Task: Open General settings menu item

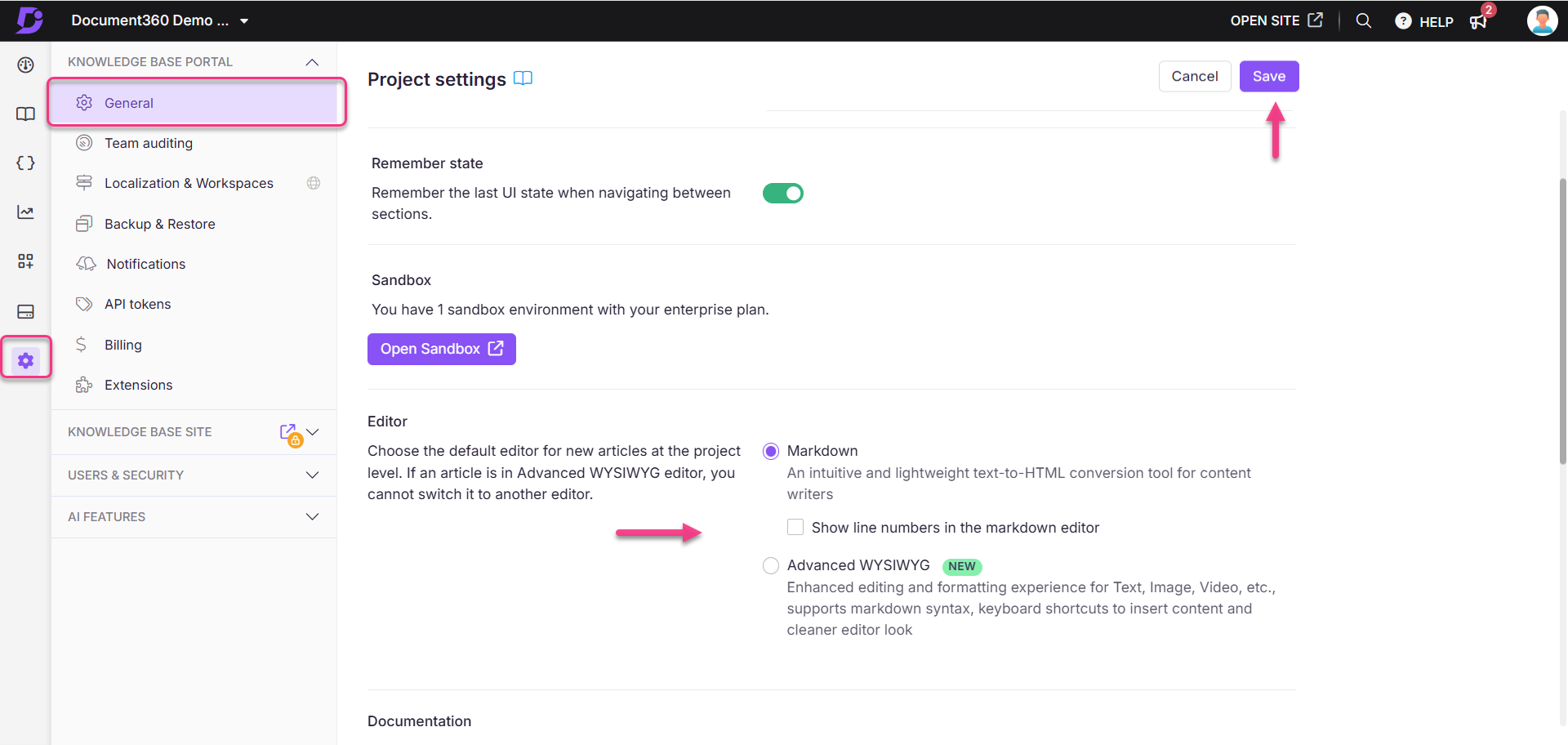Action: pos(194,103)
